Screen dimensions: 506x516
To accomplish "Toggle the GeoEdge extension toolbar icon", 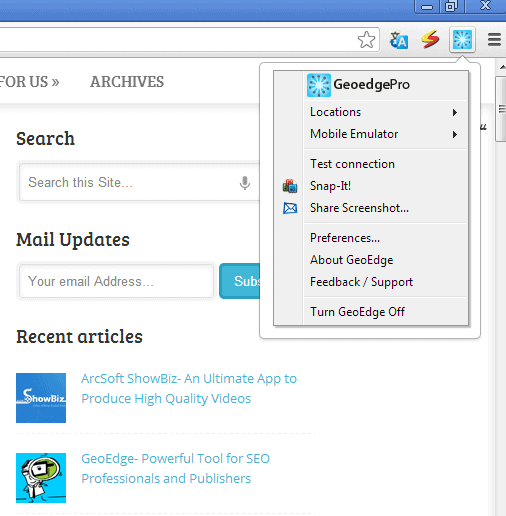I will (462, 40).
